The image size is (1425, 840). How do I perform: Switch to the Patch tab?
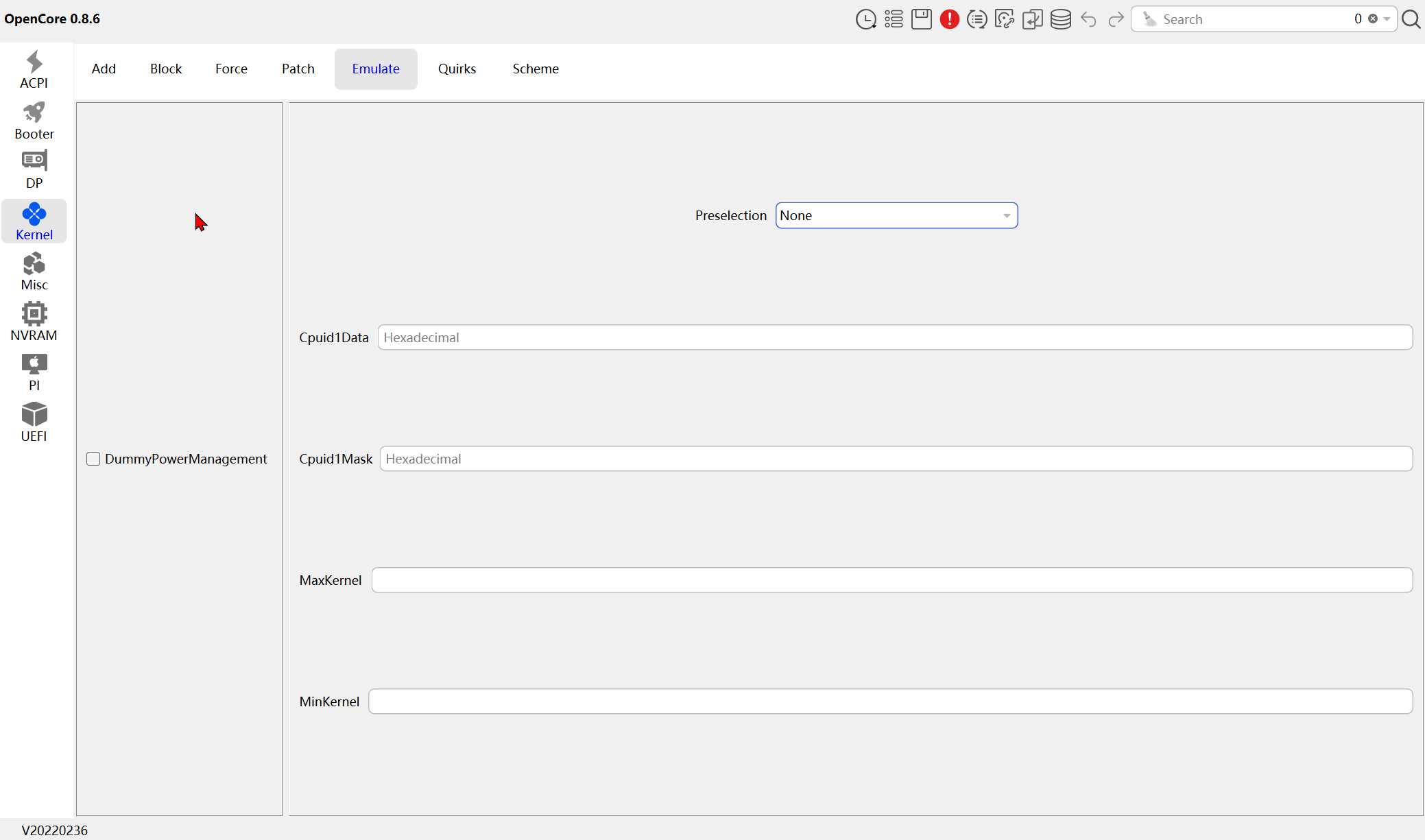(298, 69)
